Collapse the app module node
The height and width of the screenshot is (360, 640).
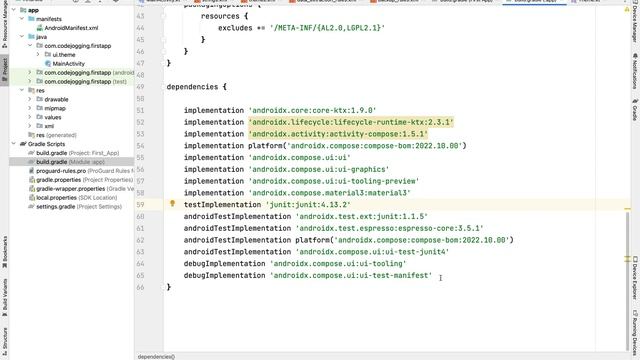[x=14, y=10]
